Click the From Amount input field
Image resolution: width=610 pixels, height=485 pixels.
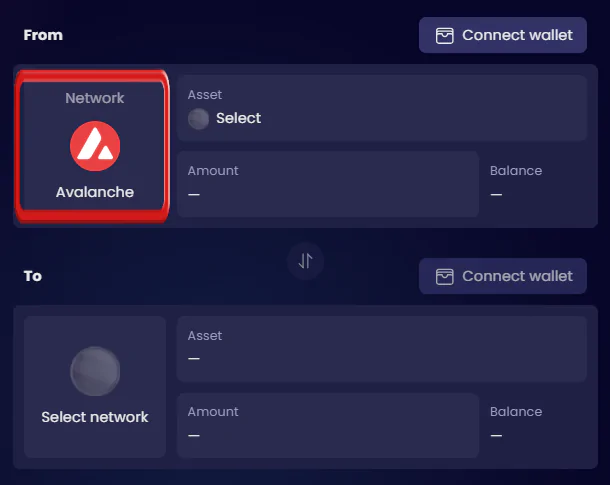point(328,184)
